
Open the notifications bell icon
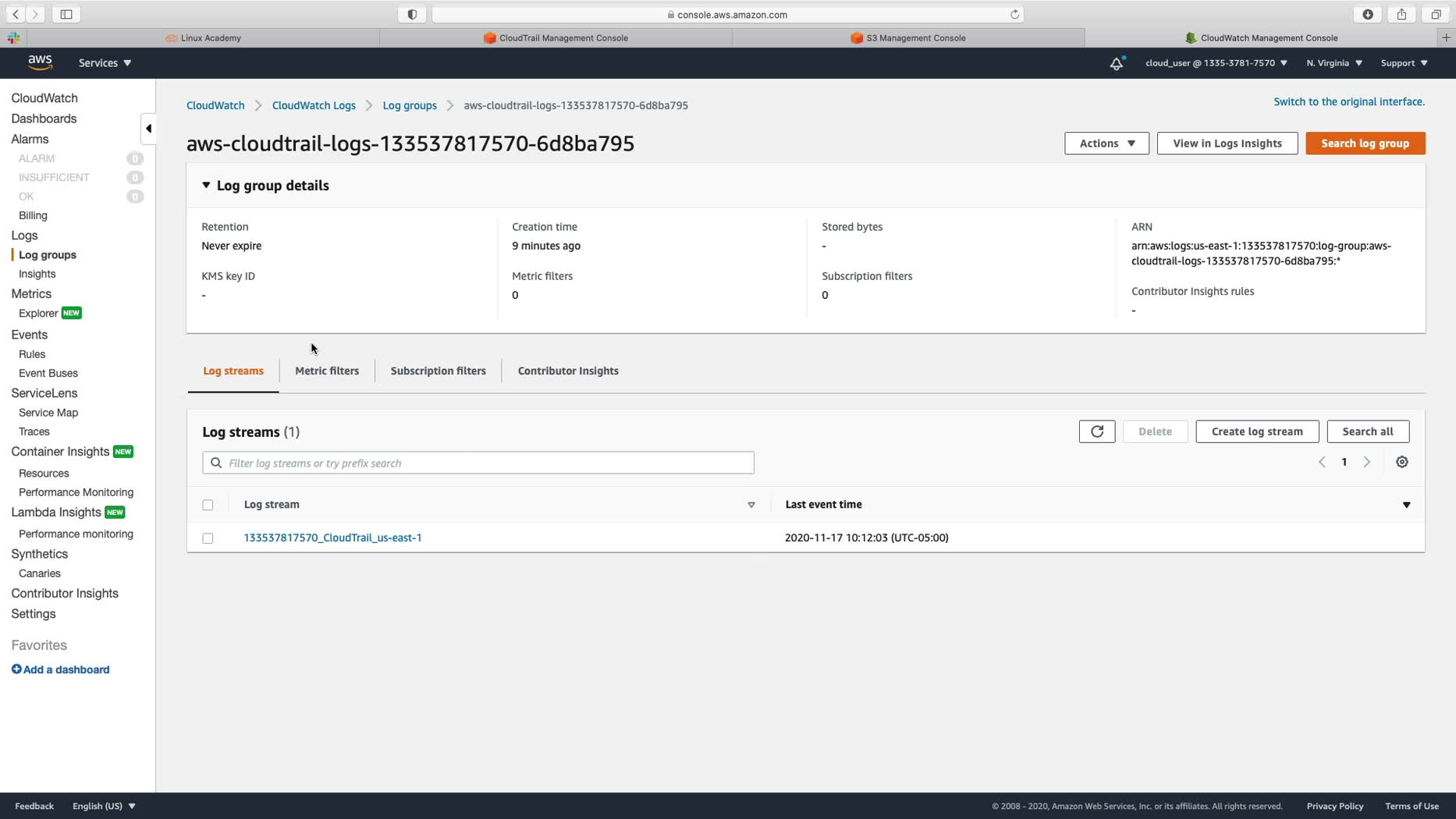(x=1117, y=63)
